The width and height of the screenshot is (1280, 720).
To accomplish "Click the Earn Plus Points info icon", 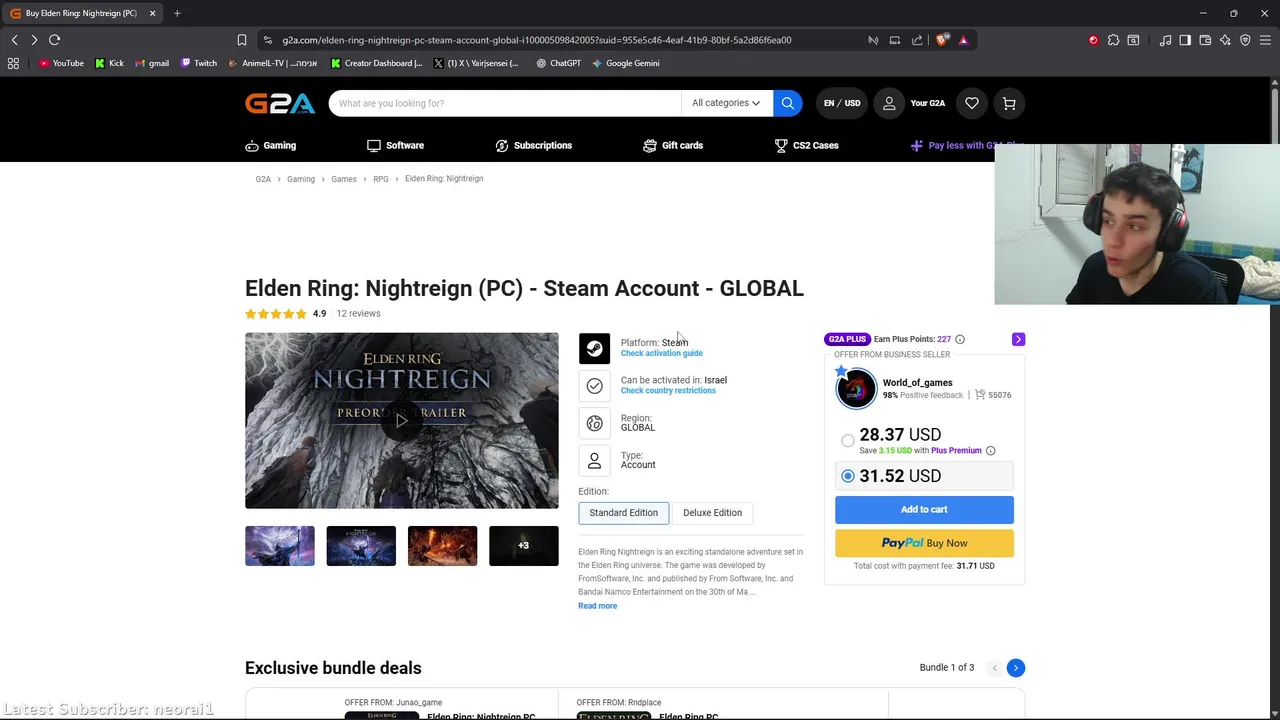I will tap(960, 339).
